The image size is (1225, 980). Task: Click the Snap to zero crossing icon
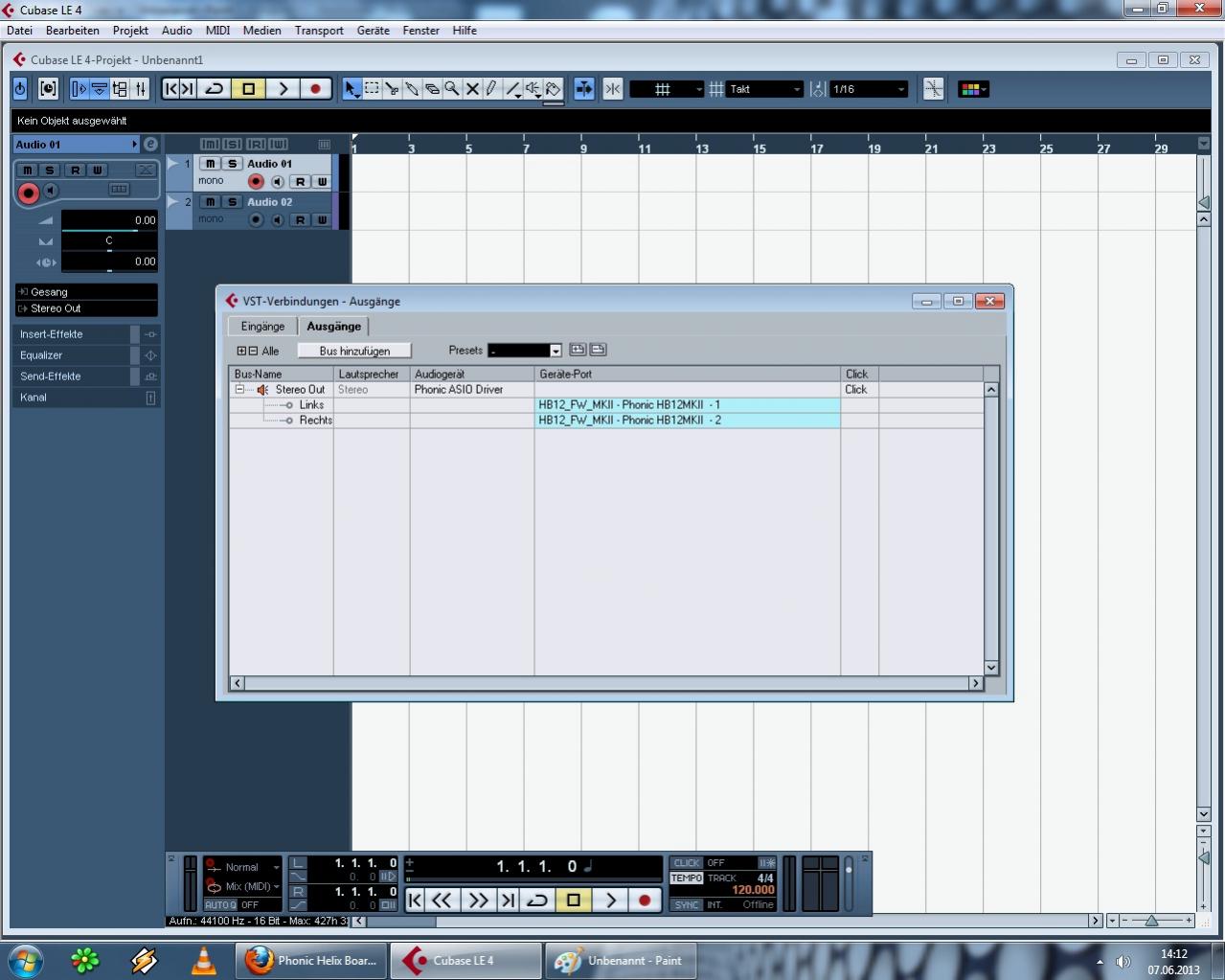tap(933, 89)
